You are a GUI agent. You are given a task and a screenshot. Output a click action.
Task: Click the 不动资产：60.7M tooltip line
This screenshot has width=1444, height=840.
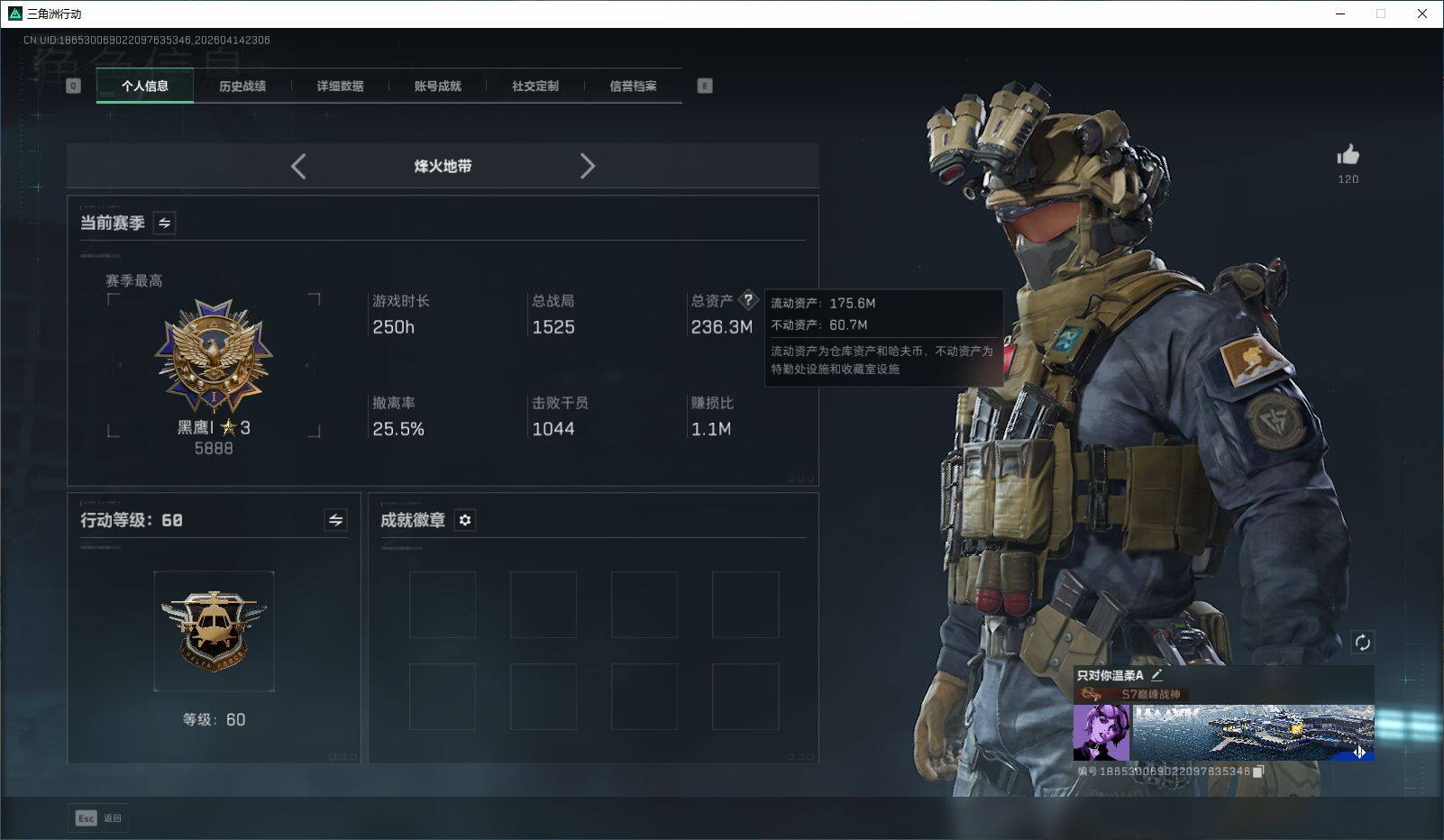point(819,324)
